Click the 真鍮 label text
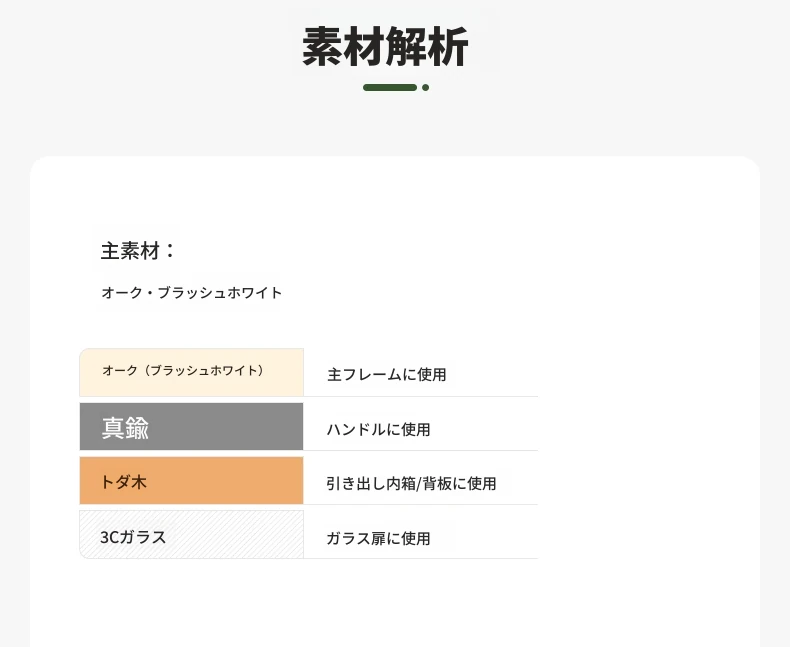 pyautogui.click(x=125, y=428)
